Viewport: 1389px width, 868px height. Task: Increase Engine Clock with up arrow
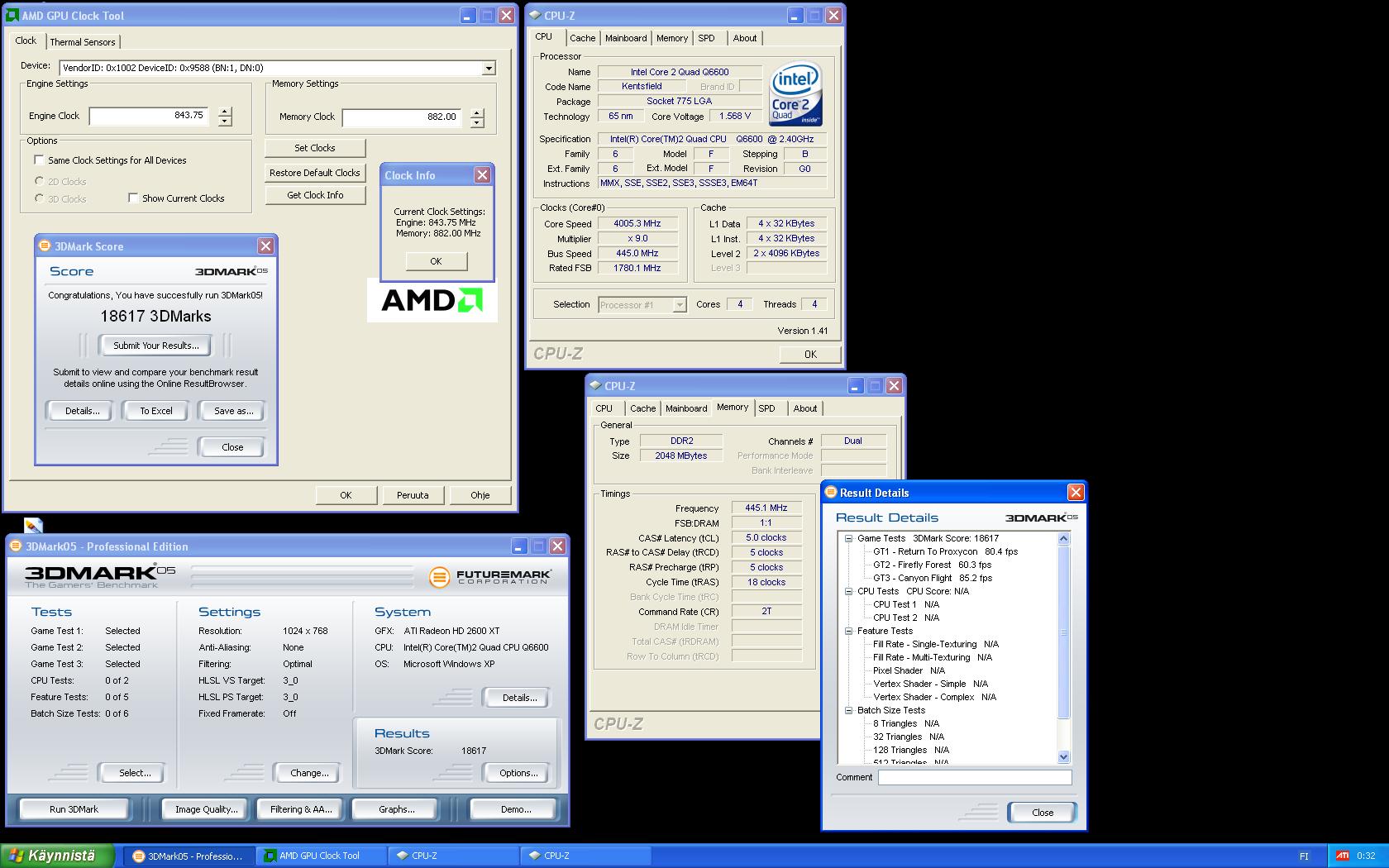point(225,112)
